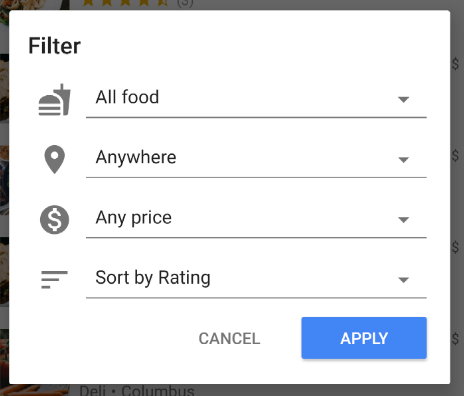Open the Anywhere location dropdown
The image size is (464, 396).
pyautogui.click(x=256, y=158)
